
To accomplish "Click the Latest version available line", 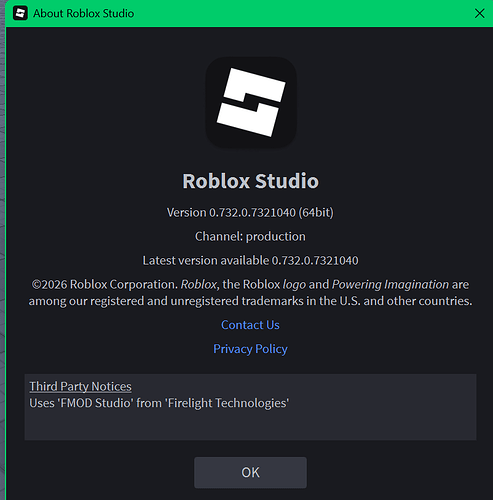I will pos(250,260).
